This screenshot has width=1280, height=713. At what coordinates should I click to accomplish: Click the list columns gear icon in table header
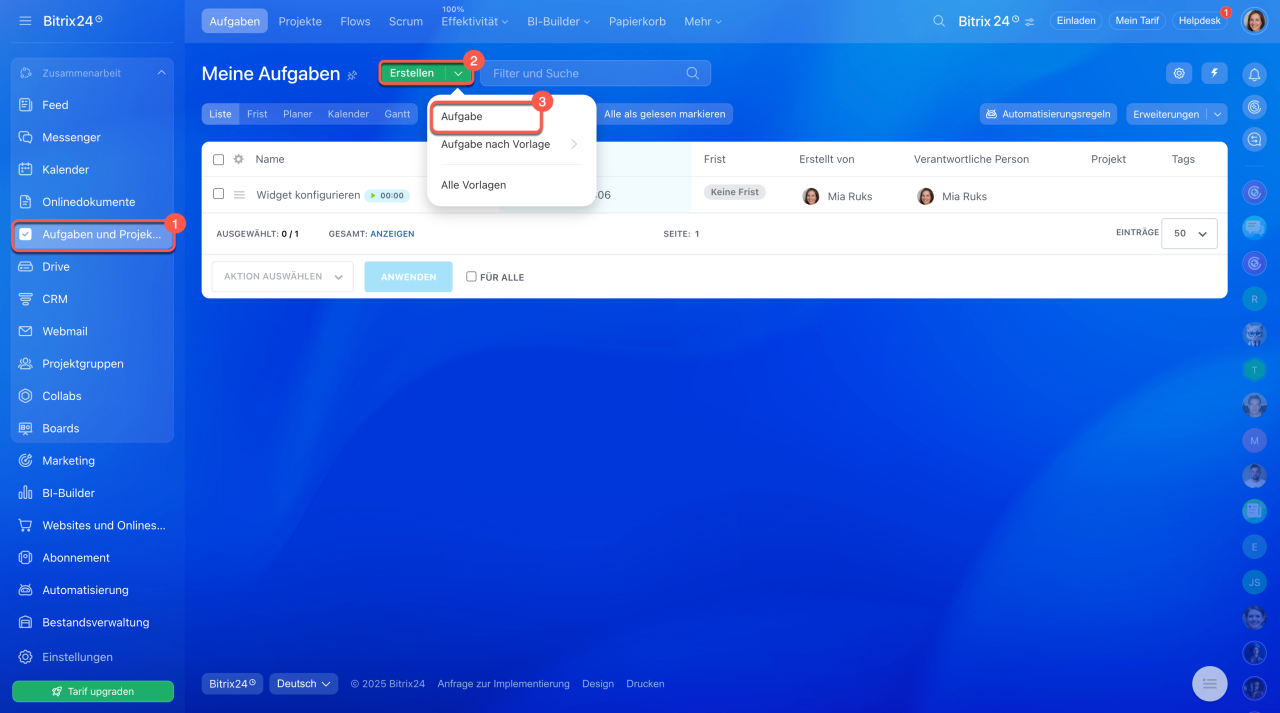pyautogui.click(x=239, y=159)
